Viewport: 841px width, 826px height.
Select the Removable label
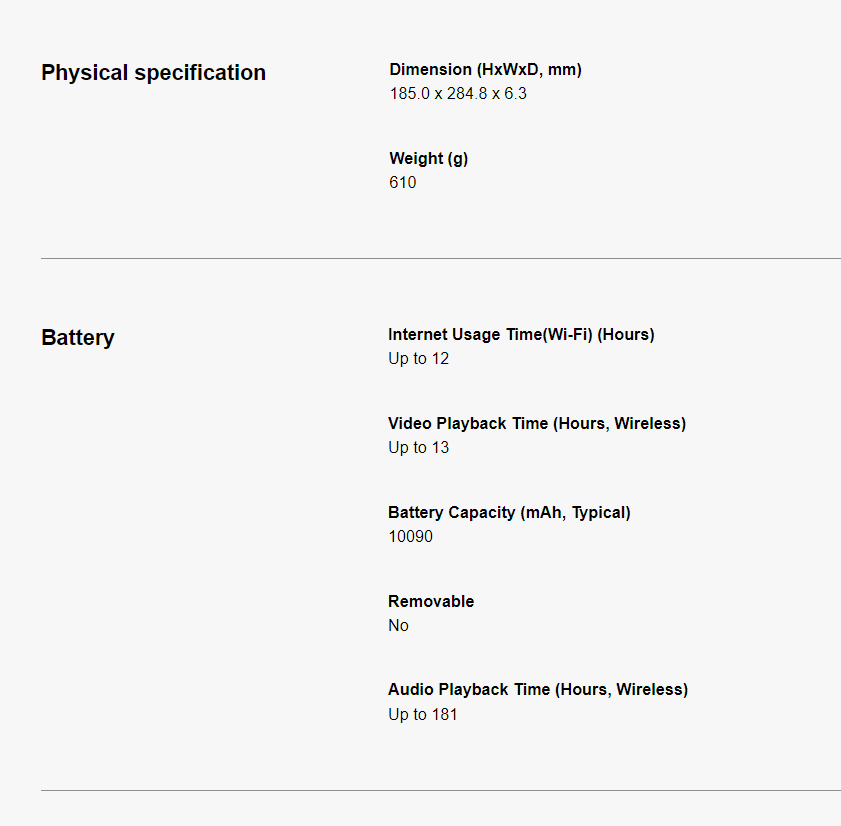tap(431, 602)
